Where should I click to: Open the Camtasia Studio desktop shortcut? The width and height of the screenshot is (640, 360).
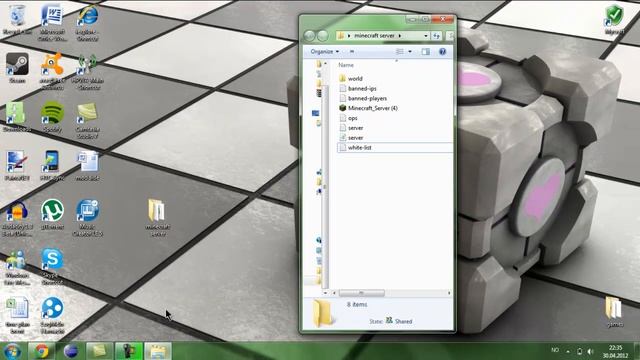[x=88, y=120]
